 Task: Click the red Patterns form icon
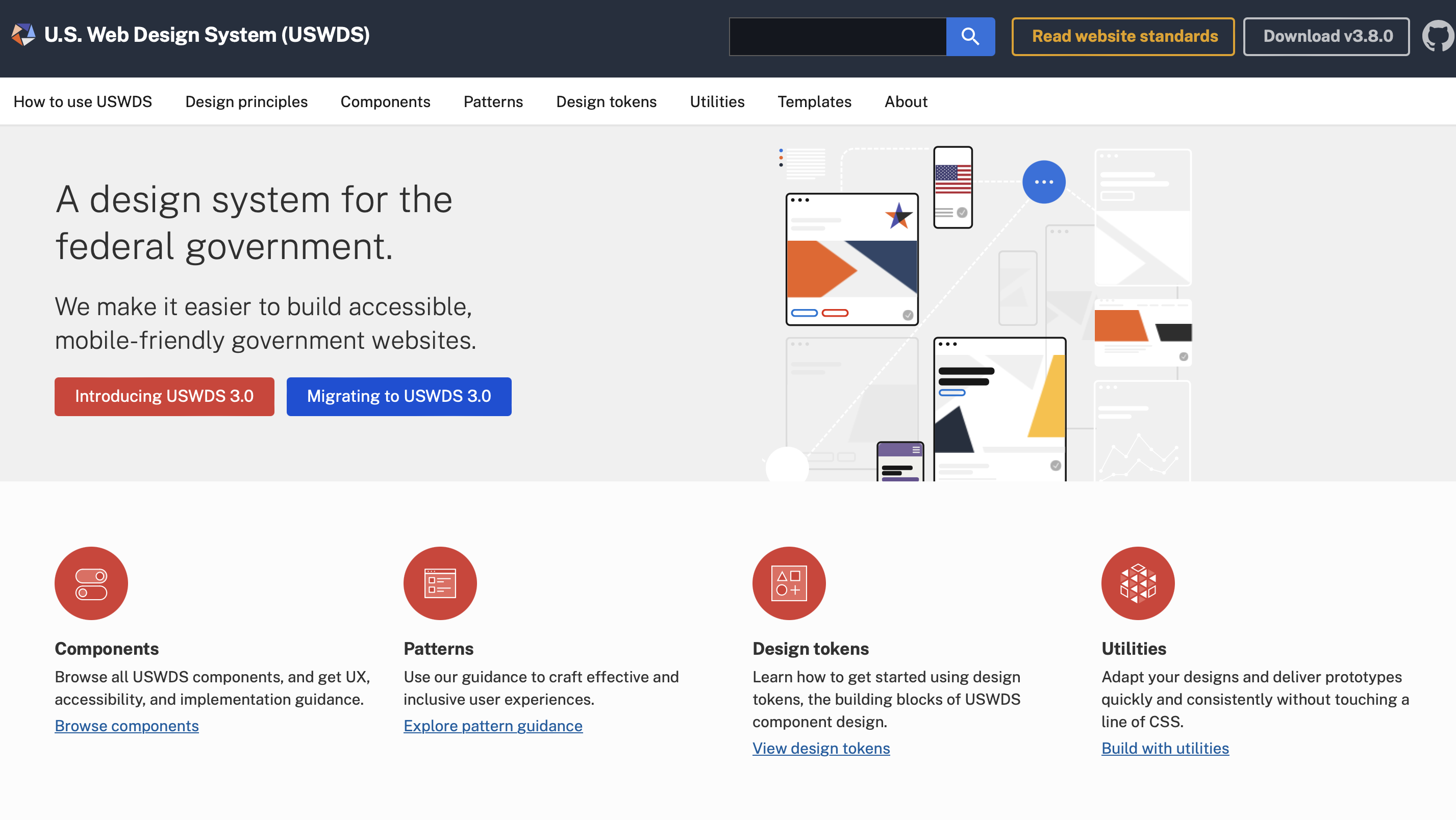coord(440,583)
